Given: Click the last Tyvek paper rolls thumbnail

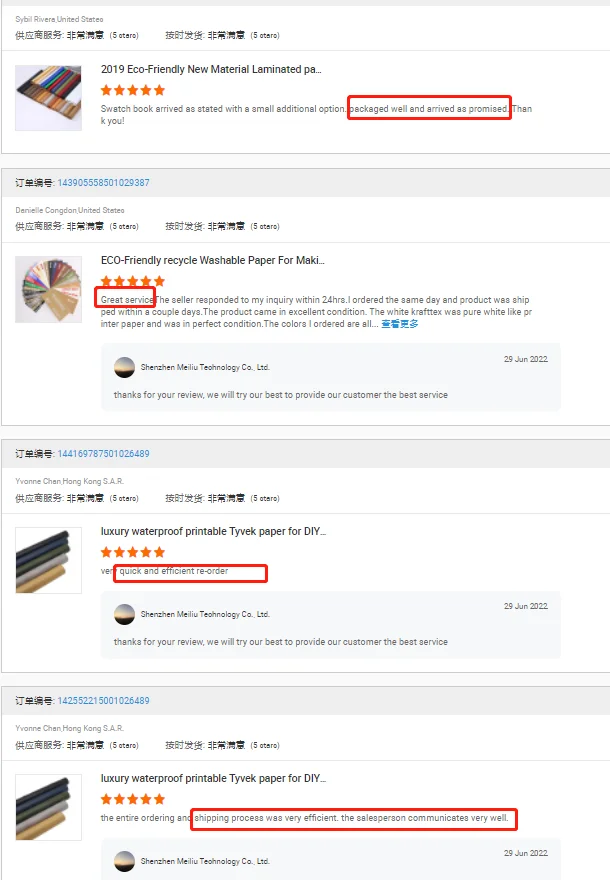Looking at the screenshot, I should click(x=48, y=807).
